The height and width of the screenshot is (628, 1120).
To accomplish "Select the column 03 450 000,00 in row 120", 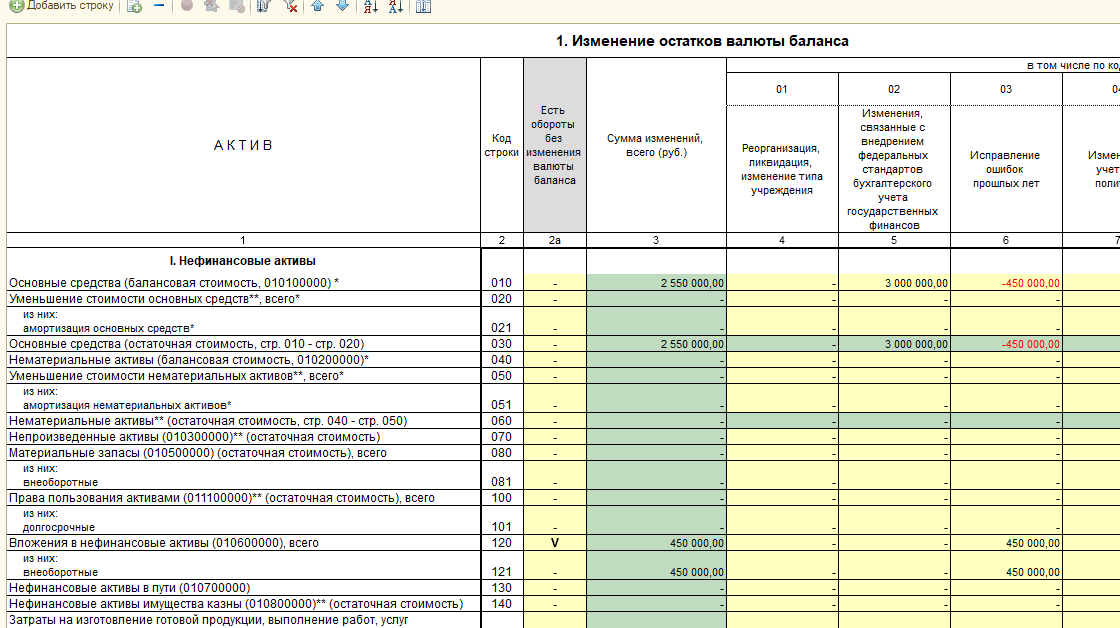I will click(x=1006, y=543).
